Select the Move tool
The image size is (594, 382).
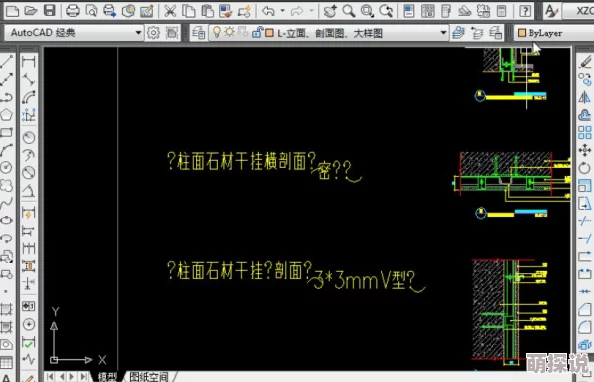click(585, 150)
